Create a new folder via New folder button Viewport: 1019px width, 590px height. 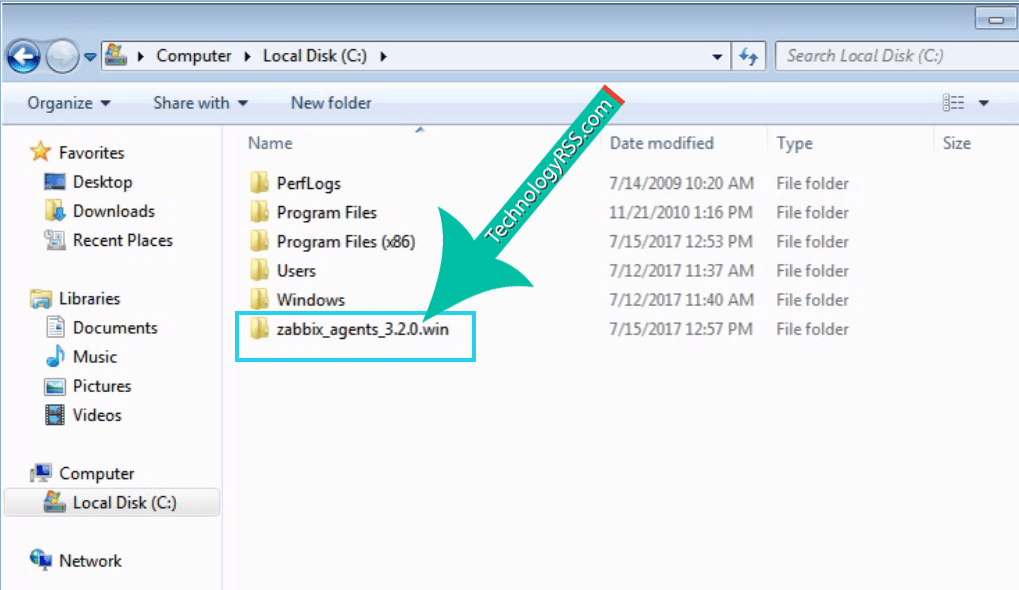click(330, 103)
